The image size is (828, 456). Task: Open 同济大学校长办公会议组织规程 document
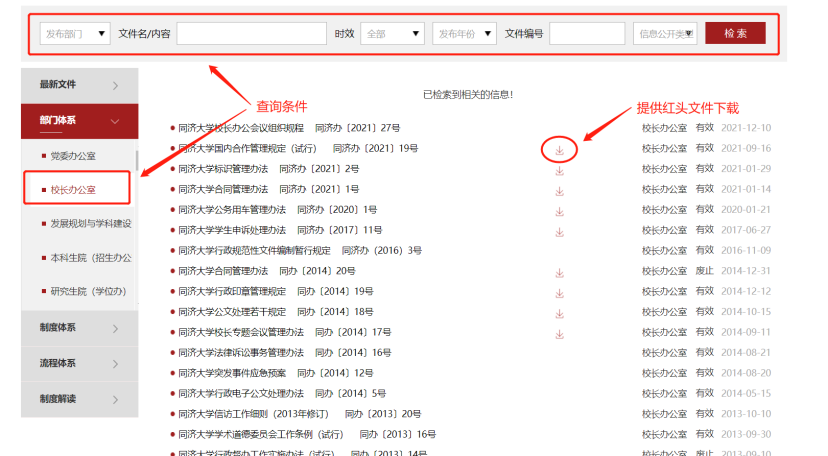(x=241, y=128)
